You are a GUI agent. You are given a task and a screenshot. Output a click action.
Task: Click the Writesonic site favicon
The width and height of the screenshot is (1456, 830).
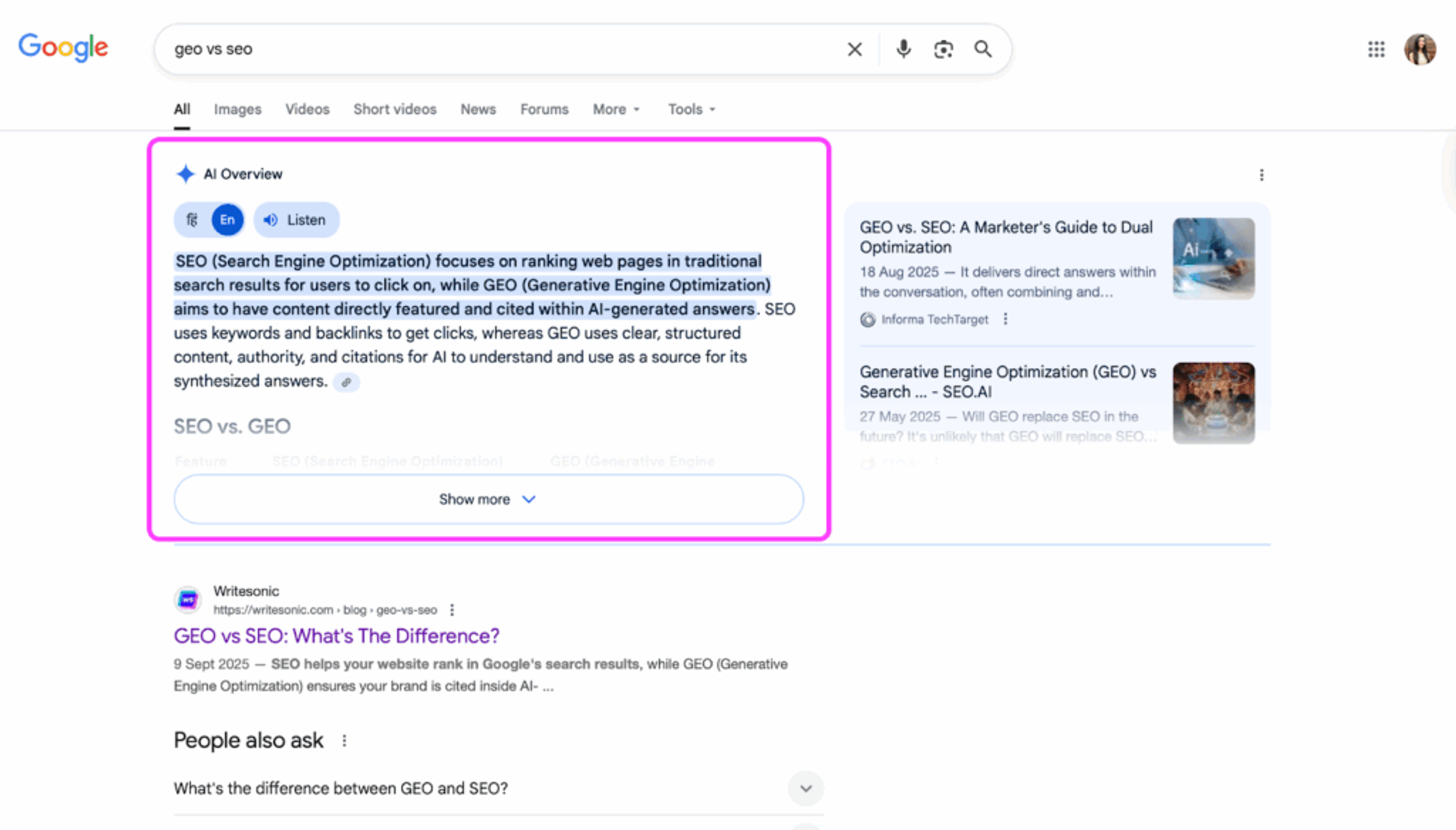coord(188,600)
